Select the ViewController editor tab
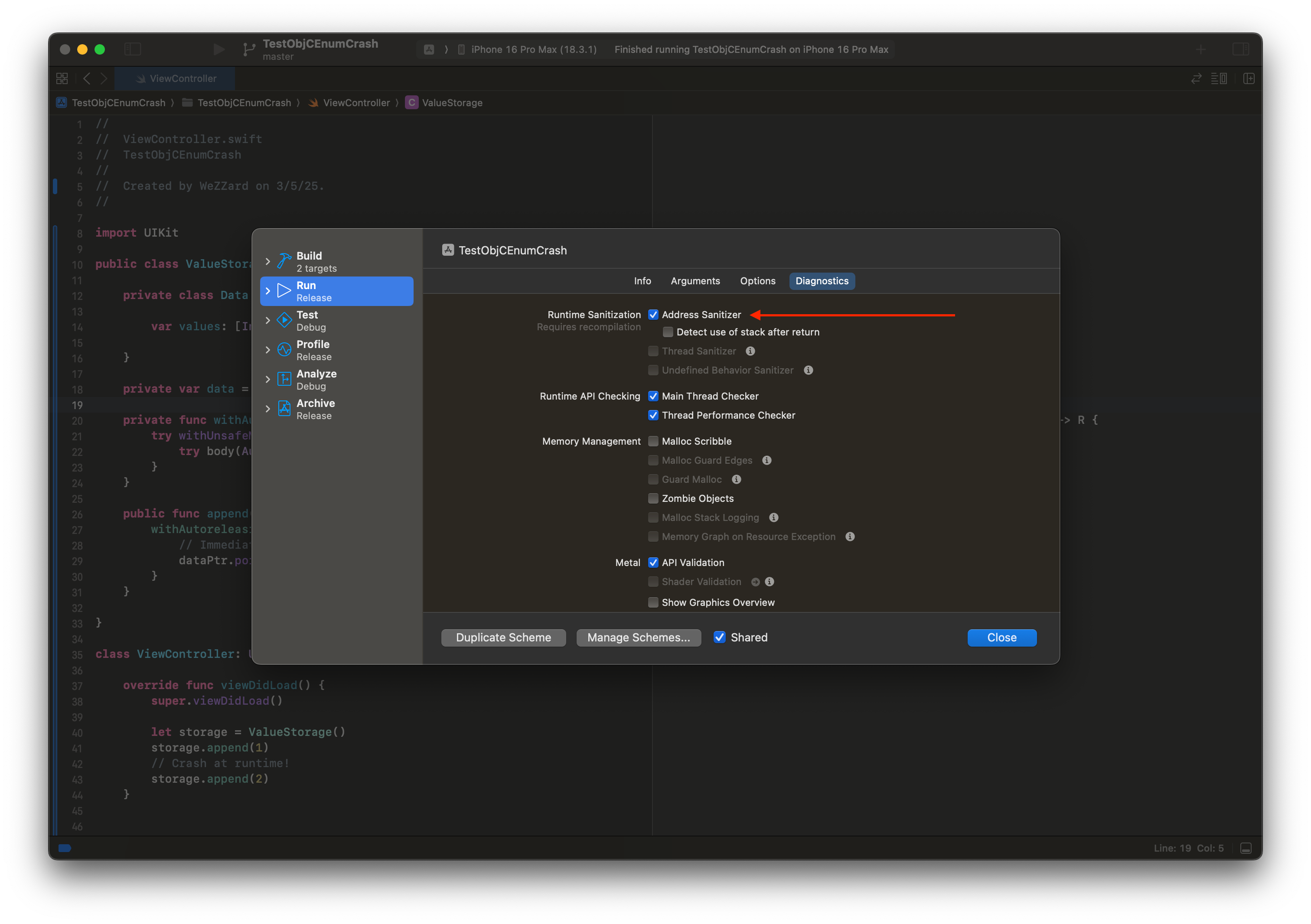This screenshot has width=1311, height=924. [x=175, y=78]
